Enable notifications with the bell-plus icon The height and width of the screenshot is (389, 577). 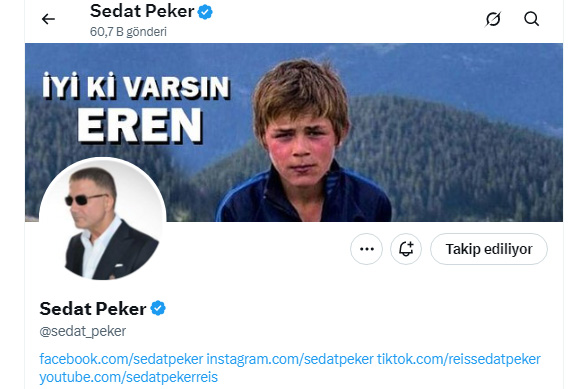pyautogui.click(x=406, y=249)
